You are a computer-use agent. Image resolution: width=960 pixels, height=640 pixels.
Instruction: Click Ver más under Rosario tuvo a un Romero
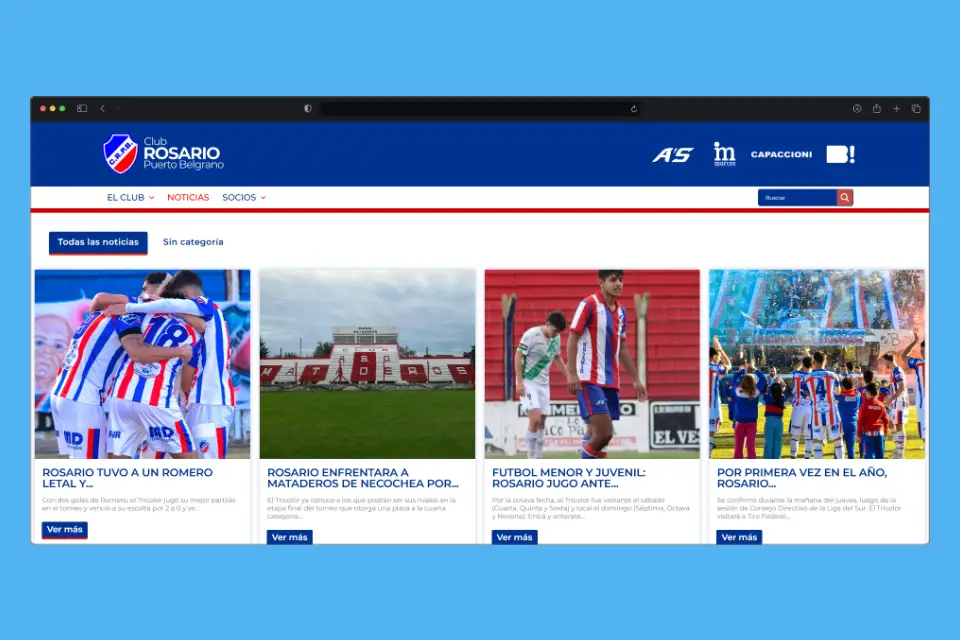click(64, 529)
